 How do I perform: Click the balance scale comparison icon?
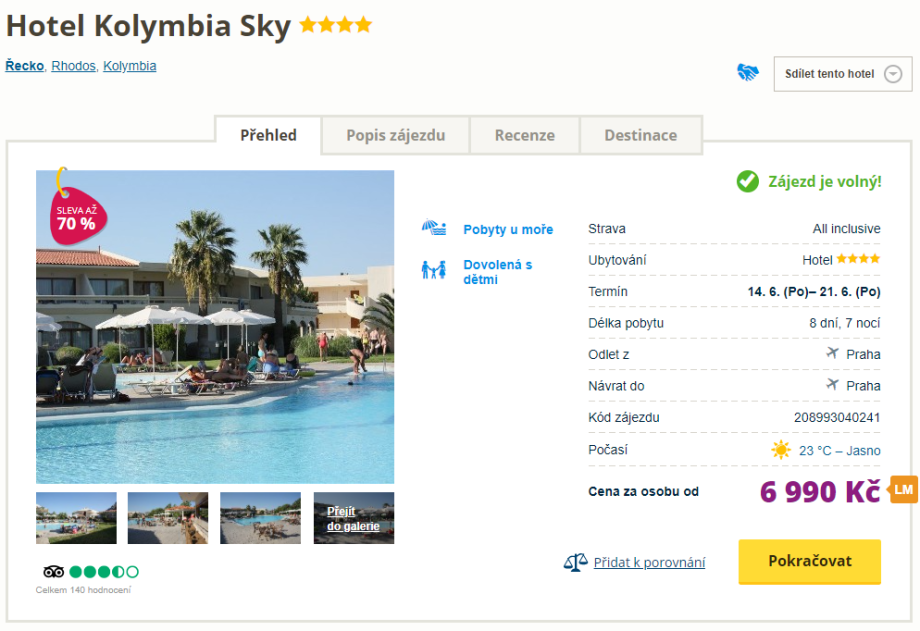(575, 562)
